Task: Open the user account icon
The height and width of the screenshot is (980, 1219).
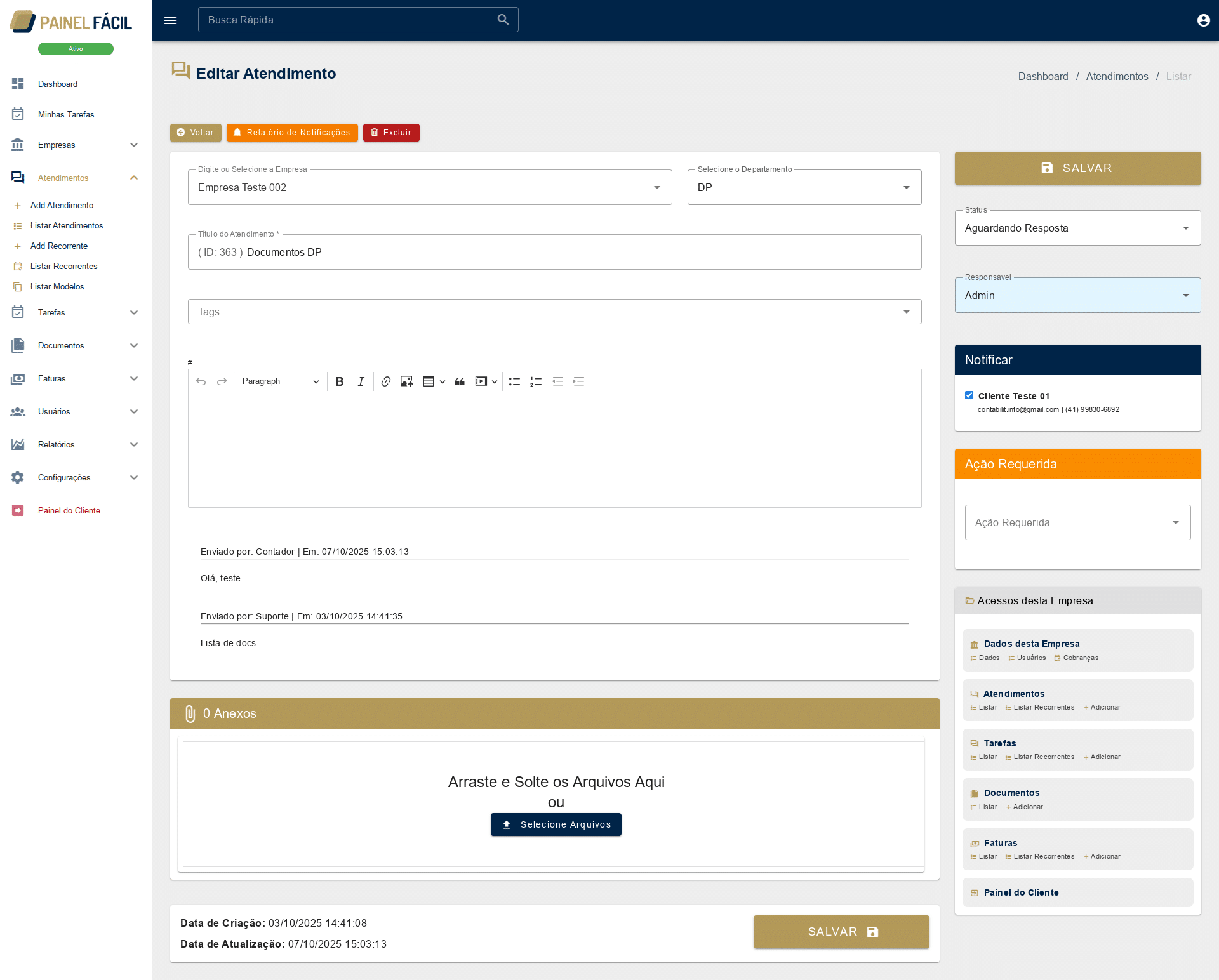Action: pos(1202,20)
